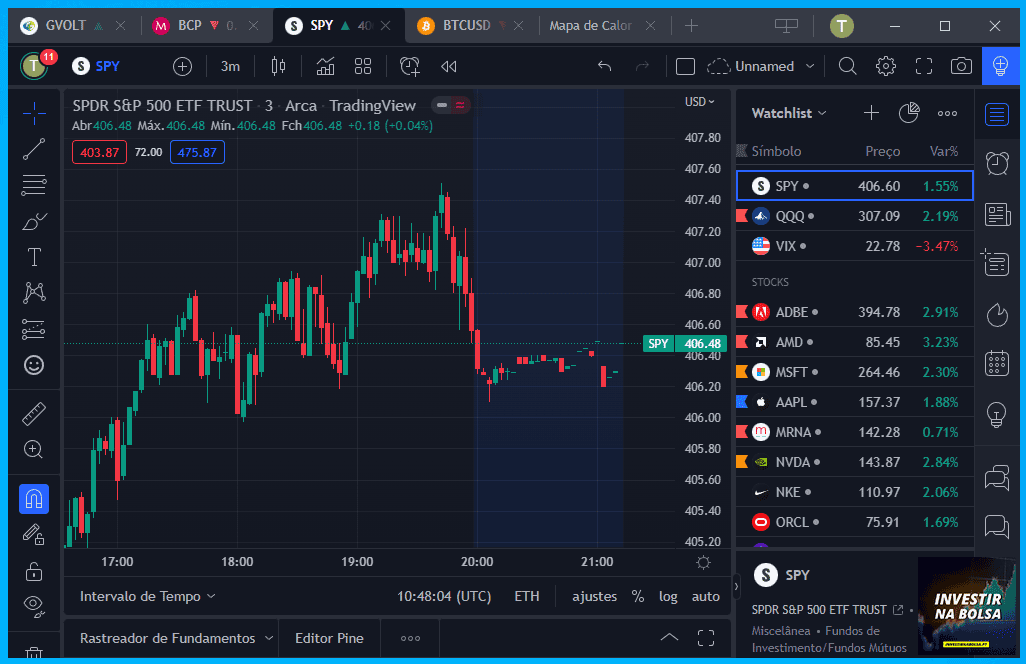The width and height of the screenshot is (1026, 664).
Task: Click the 3m timeframe interval button
Action: point(230,66)
